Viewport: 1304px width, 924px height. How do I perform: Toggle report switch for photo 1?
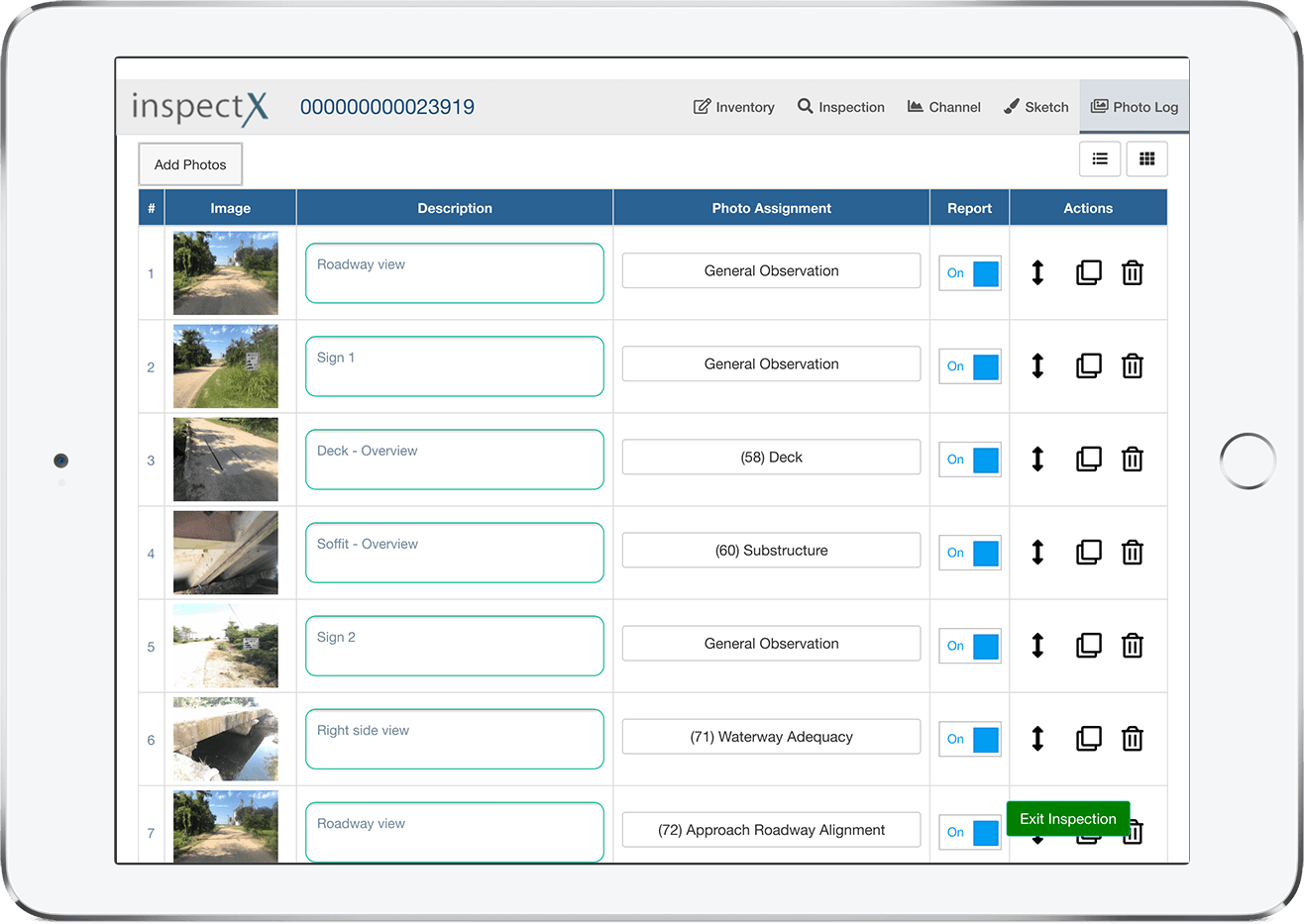point(969,273)
